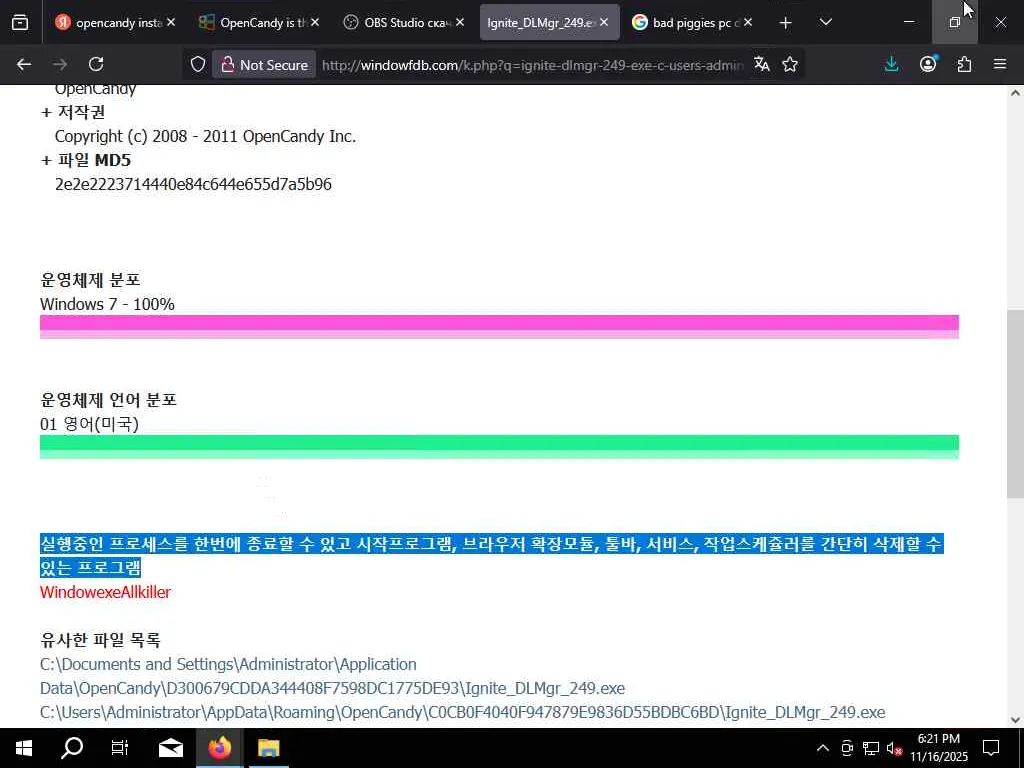Open Task View on the taskbar

click(120, 748)
